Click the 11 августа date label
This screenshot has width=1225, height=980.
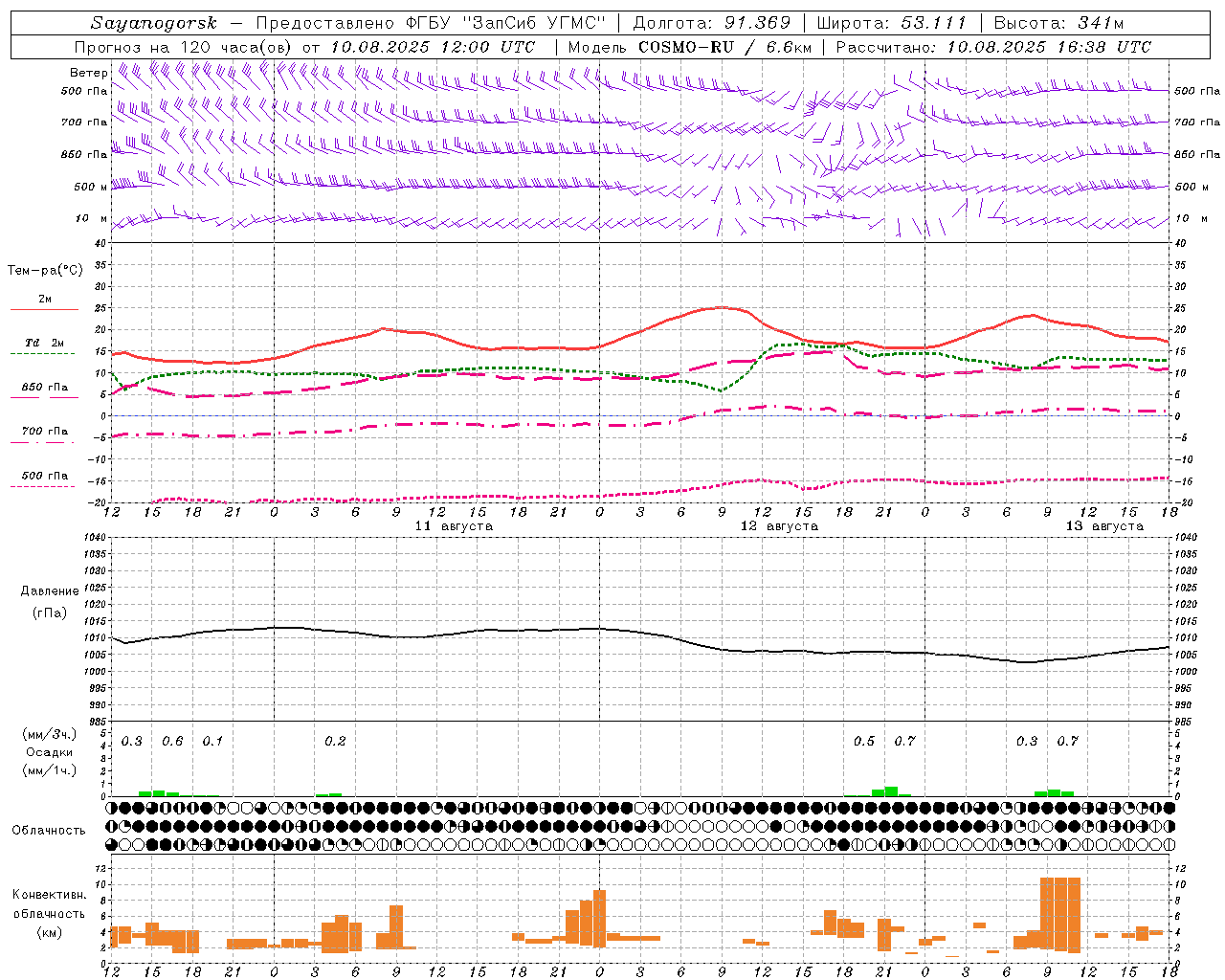click(454, 526)
